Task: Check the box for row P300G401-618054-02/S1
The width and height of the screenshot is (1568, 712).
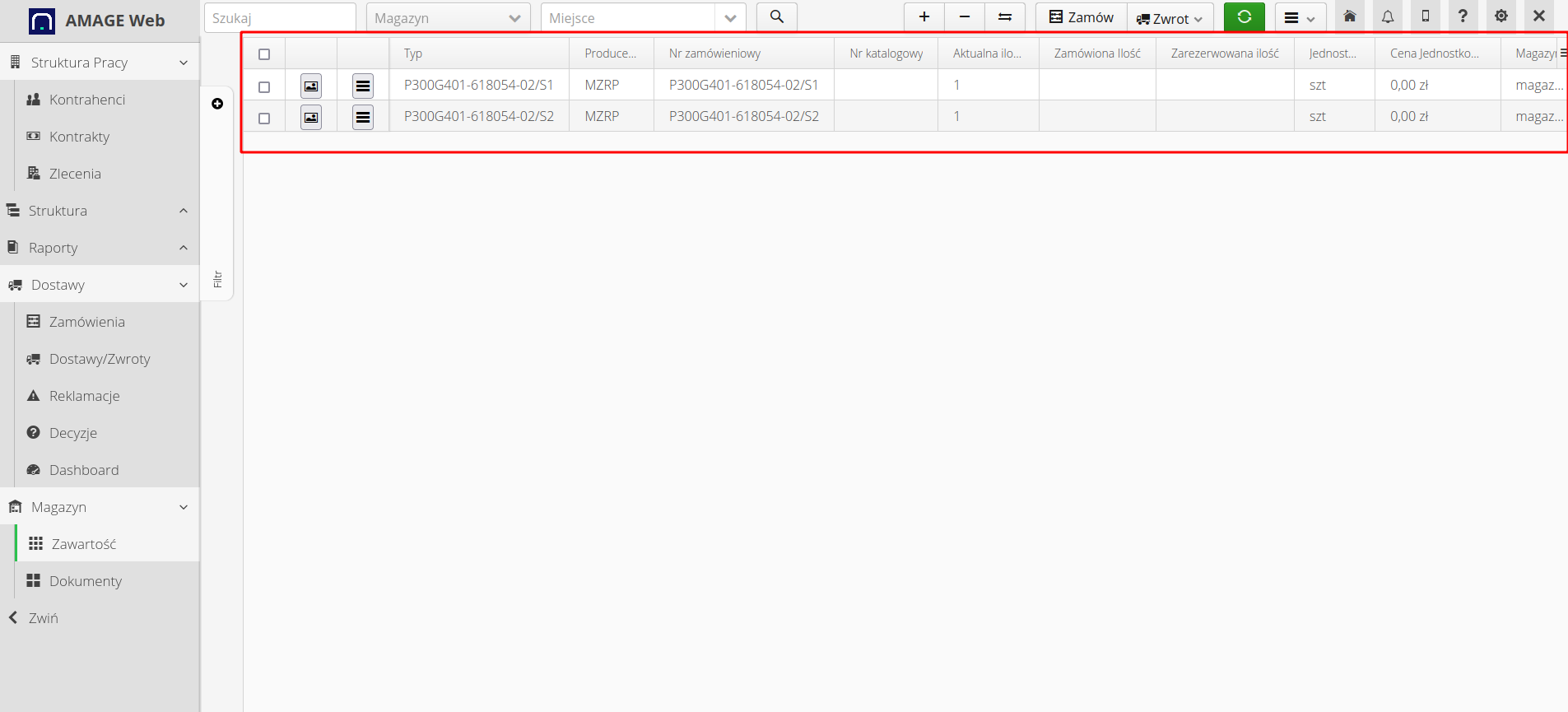Action: 264,86
